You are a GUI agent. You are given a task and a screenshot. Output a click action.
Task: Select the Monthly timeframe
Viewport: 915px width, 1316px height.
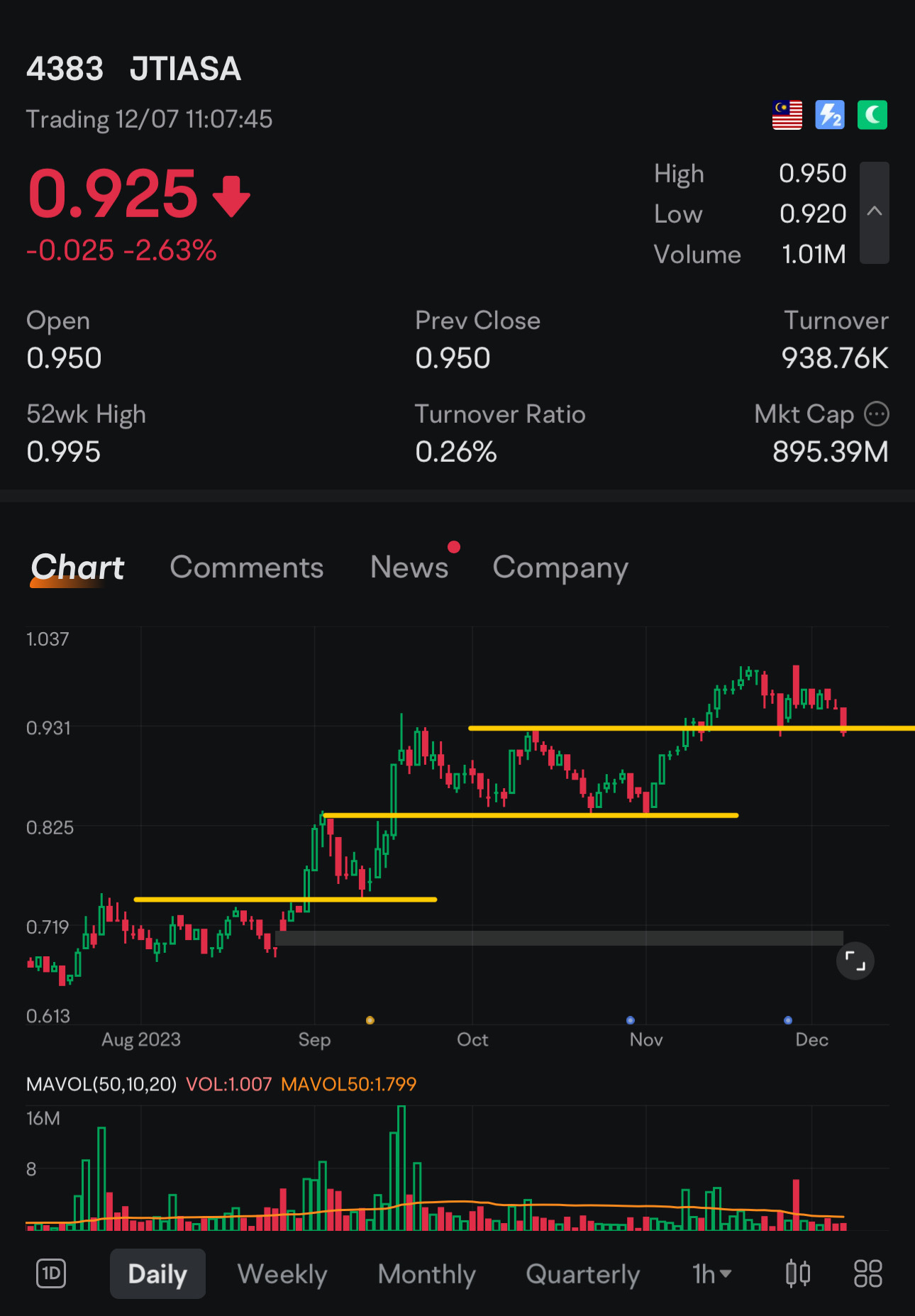426,1275
